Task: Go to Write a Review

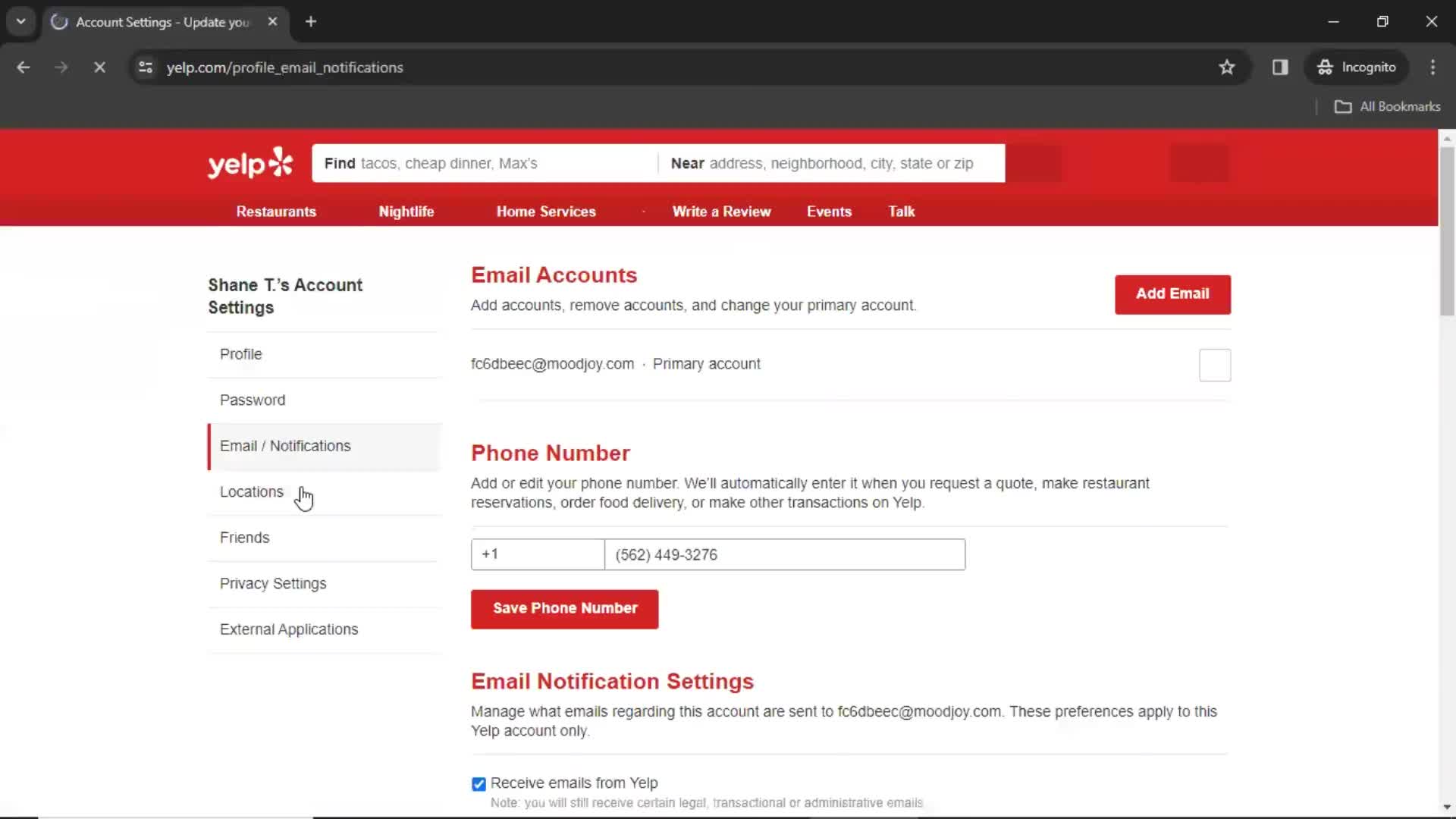Action: click(721, 212)
